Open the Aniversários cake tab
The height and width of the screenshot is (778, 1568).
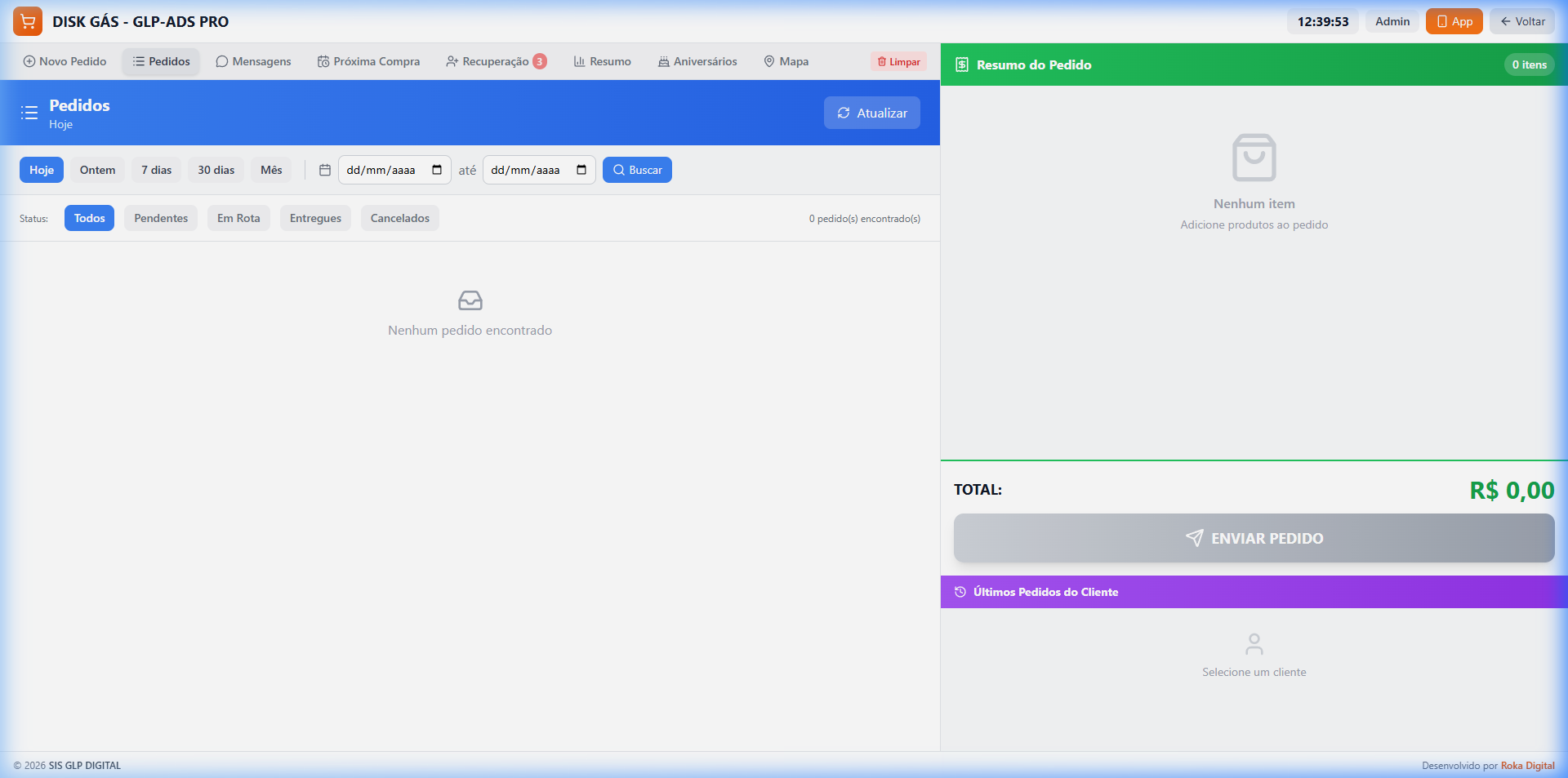(x=697, y=61)
